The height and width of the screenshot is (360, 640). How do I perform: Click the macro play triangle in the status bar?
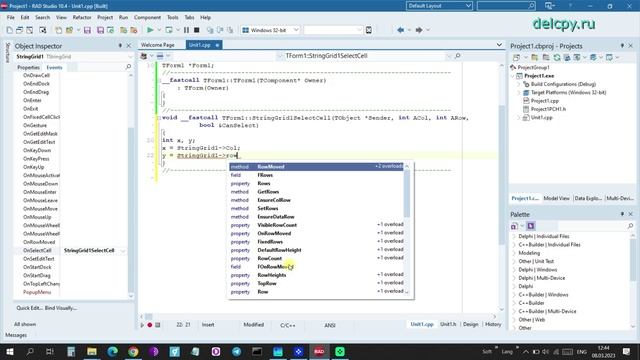142,325
